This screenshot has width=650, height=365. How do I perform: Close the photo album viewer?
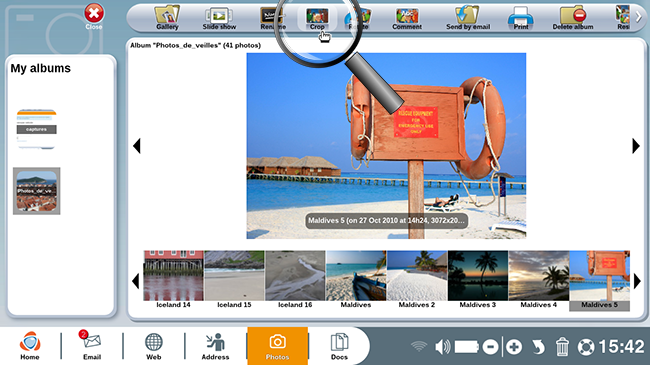click(x=94, y=17)
